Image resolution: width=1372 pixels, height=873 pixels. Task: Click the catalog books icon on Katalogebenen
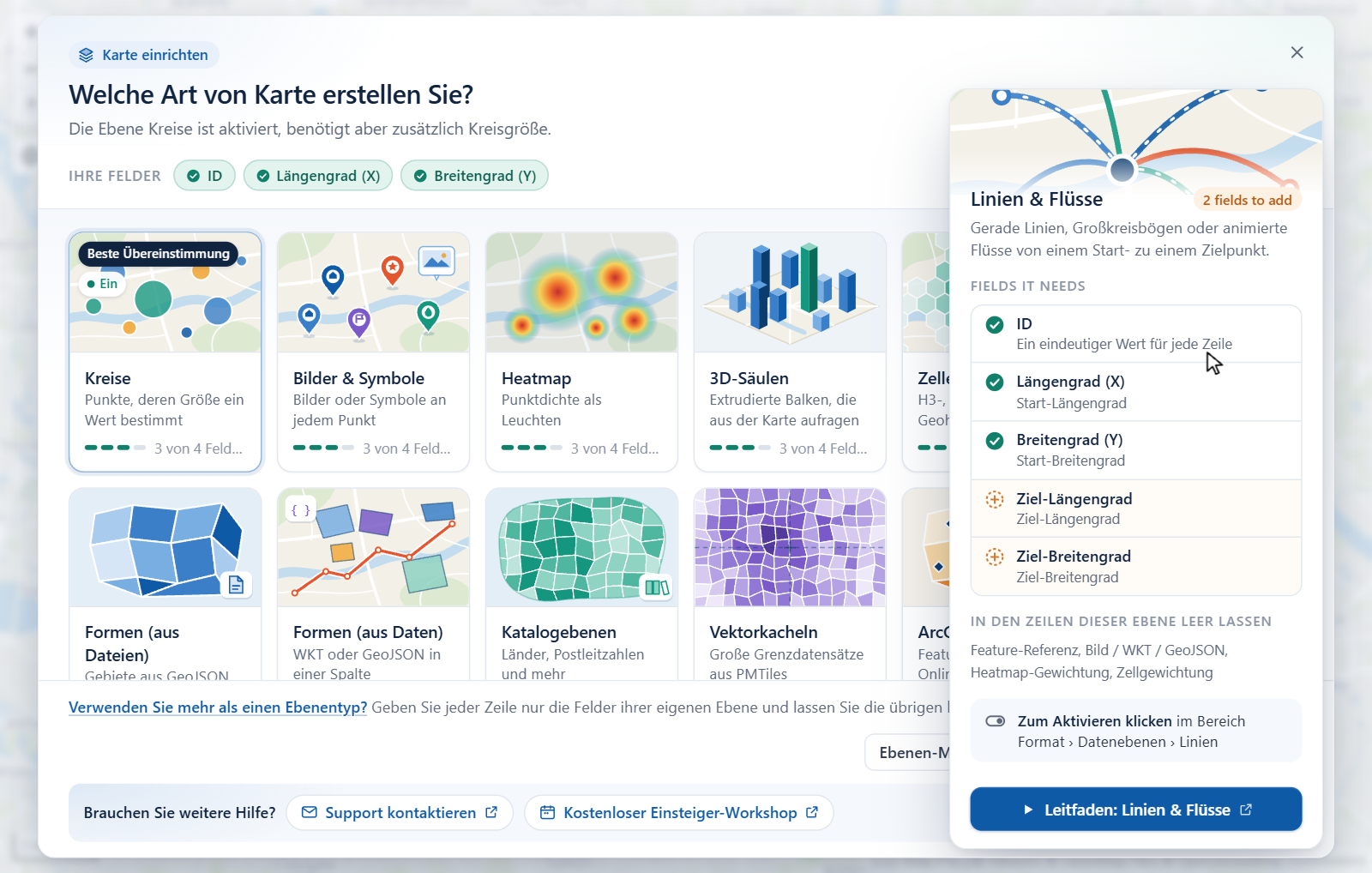pos(657,587)
